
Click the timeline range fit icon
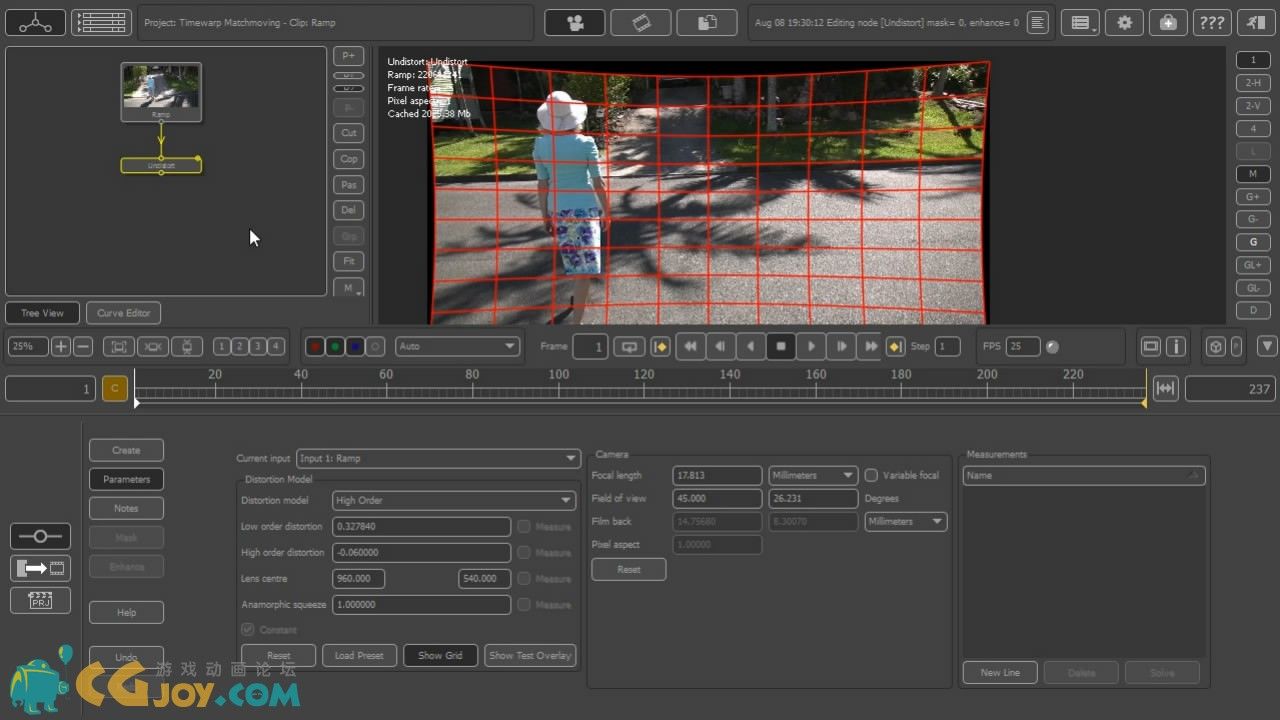click(x=1165, y=388)
